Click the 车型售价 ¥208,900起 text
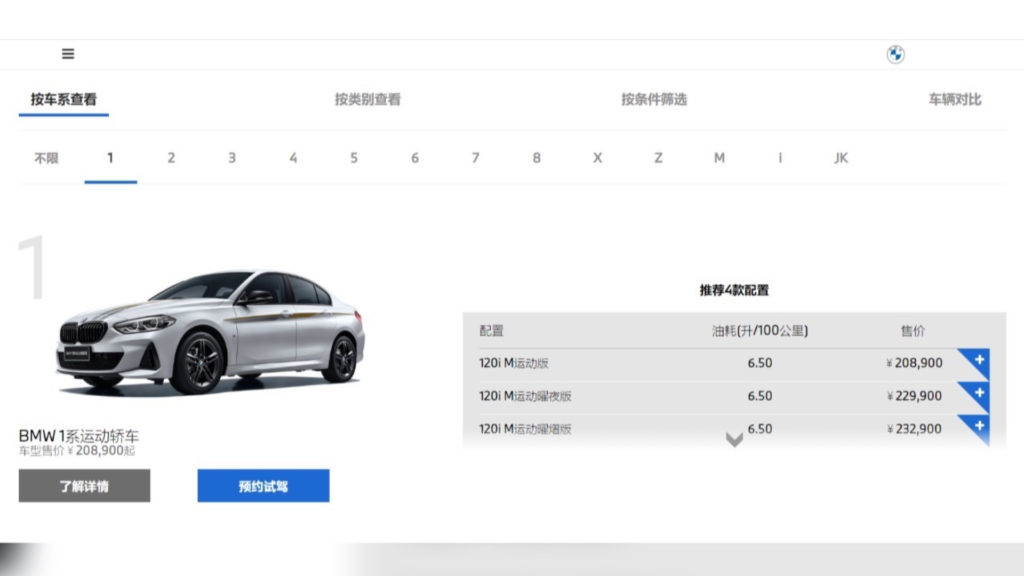The width and height of the screenshot is (1024, 576). pyautogui.click(x=76, y=451)
